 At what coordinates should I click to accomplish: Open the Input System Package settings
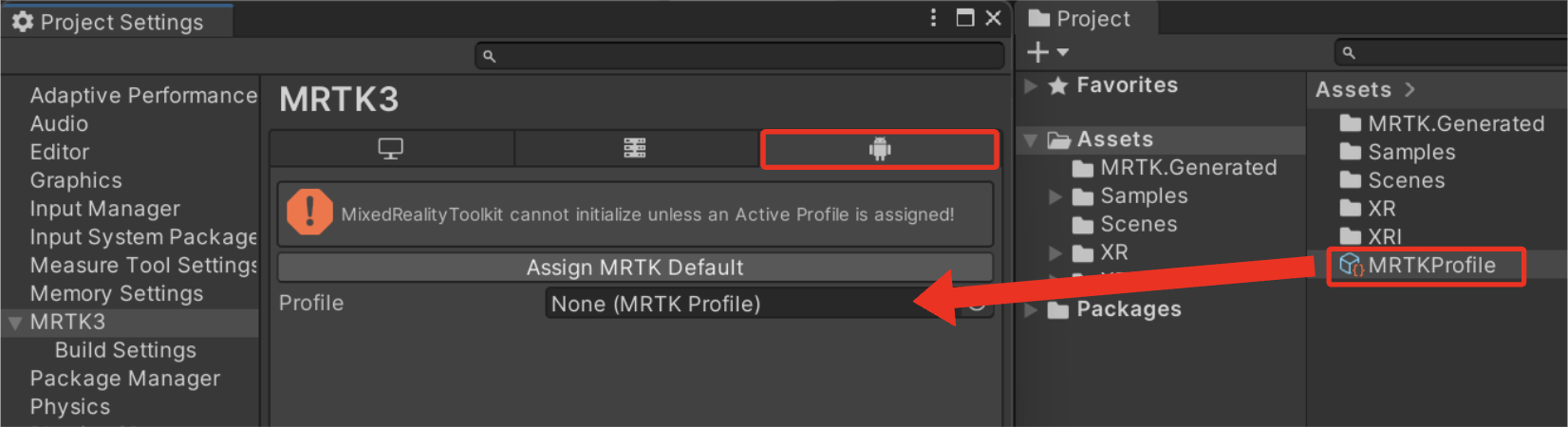[x=143, y=237]
